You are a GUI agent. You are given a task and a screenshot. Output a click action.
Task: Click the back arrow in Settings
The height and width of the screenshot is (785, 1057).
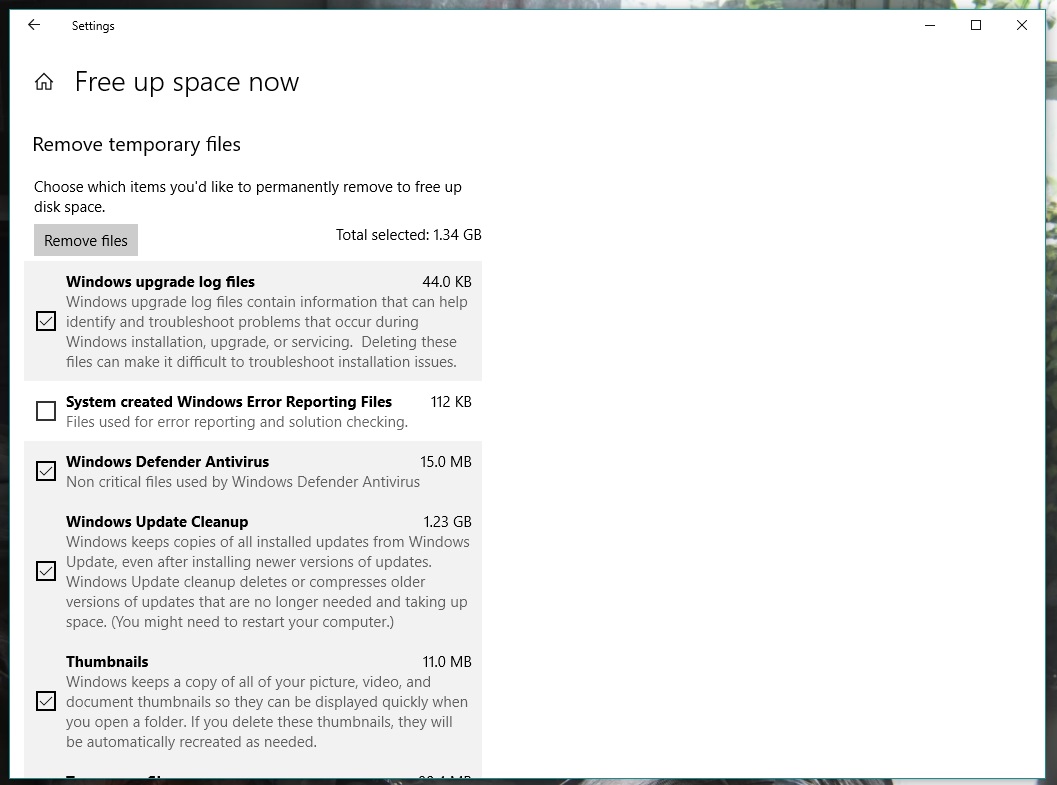pos(34,26)
